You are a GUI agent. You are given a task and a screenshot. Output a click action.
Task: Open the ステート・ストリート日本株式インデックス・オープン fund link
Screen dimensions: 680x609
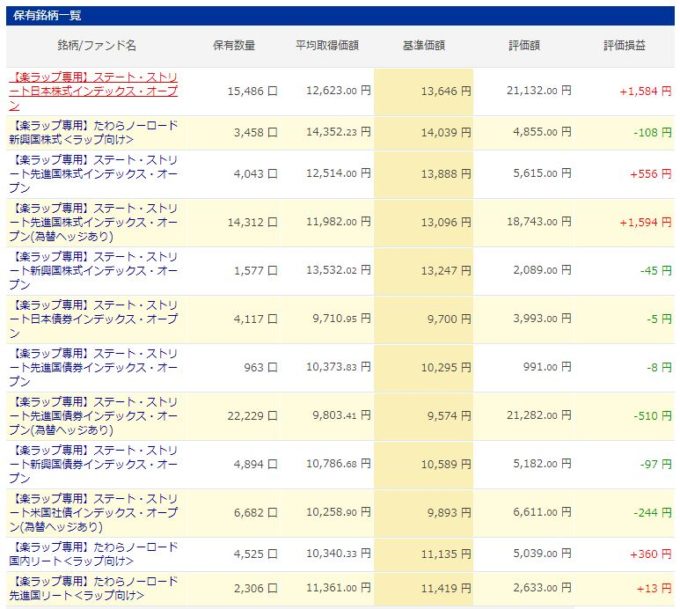pos(93,91)
